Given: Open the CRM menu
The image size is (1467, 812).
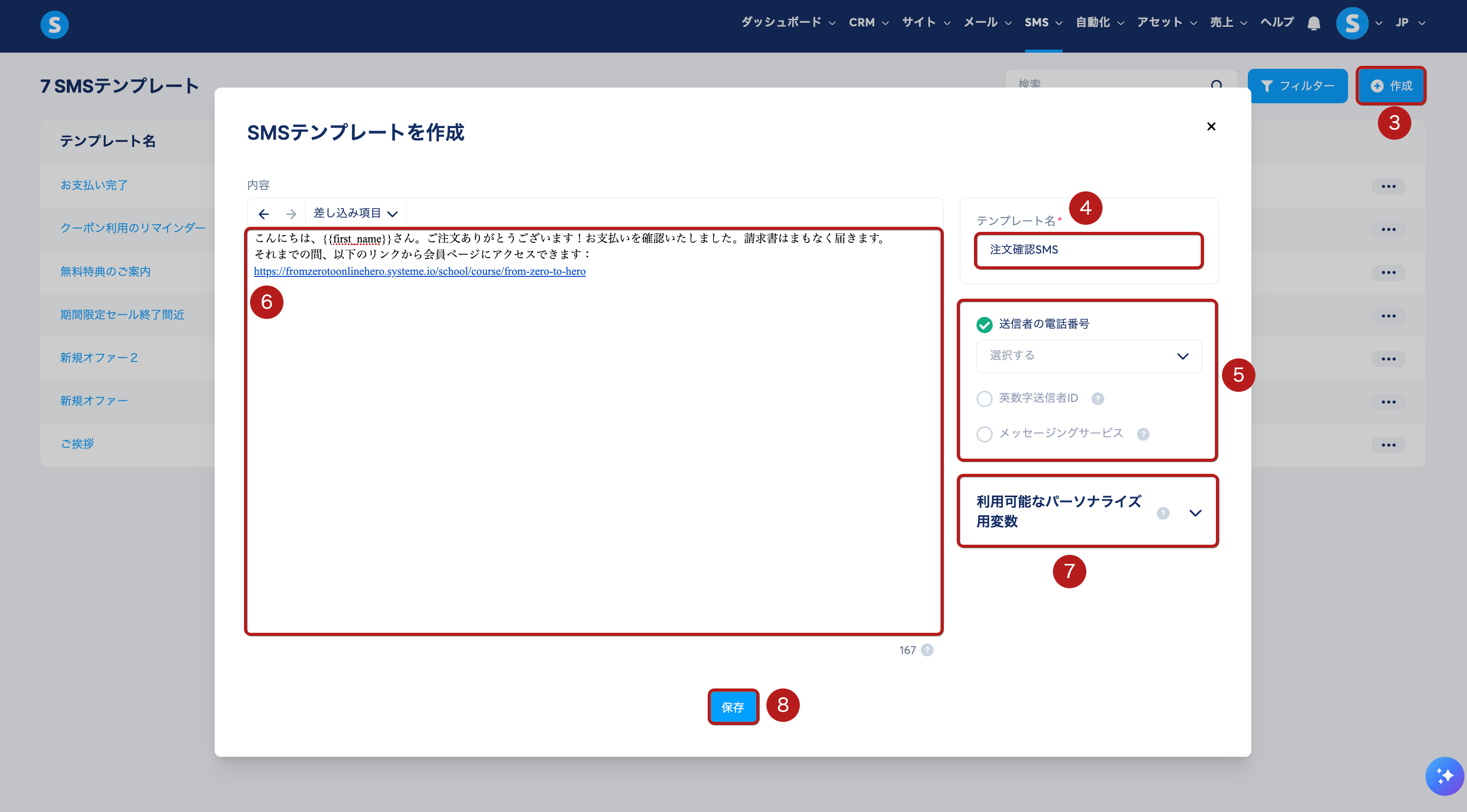Looking at the screenshot, I should click(x=869, y=23).
